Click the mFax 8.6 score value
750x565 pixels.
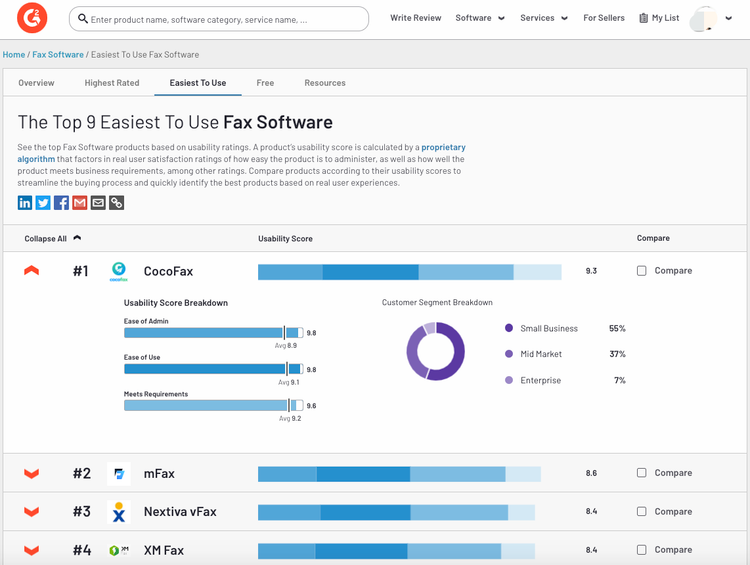tap(591, 473)
